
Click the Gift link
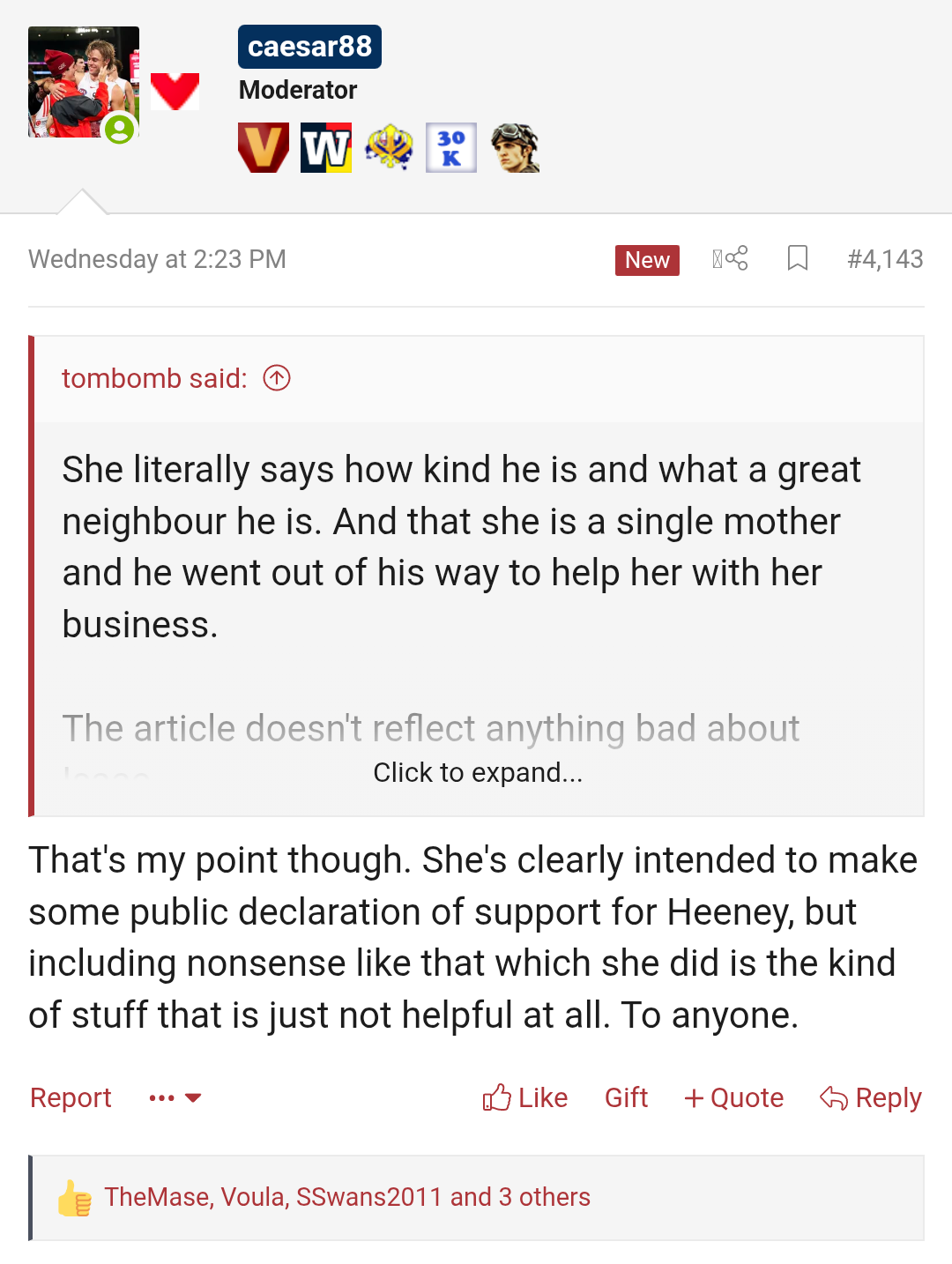coord(626,1097)
